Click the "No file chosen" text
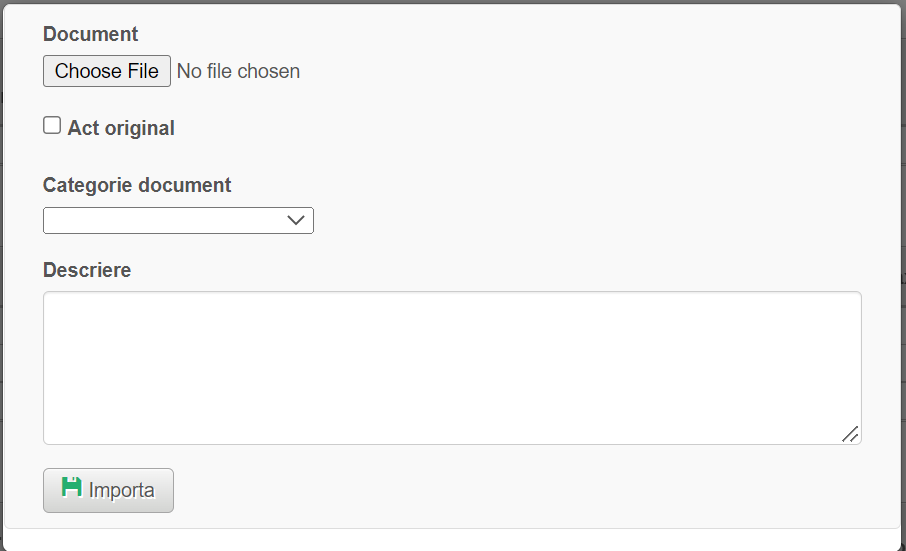 (x=238, y=71)
